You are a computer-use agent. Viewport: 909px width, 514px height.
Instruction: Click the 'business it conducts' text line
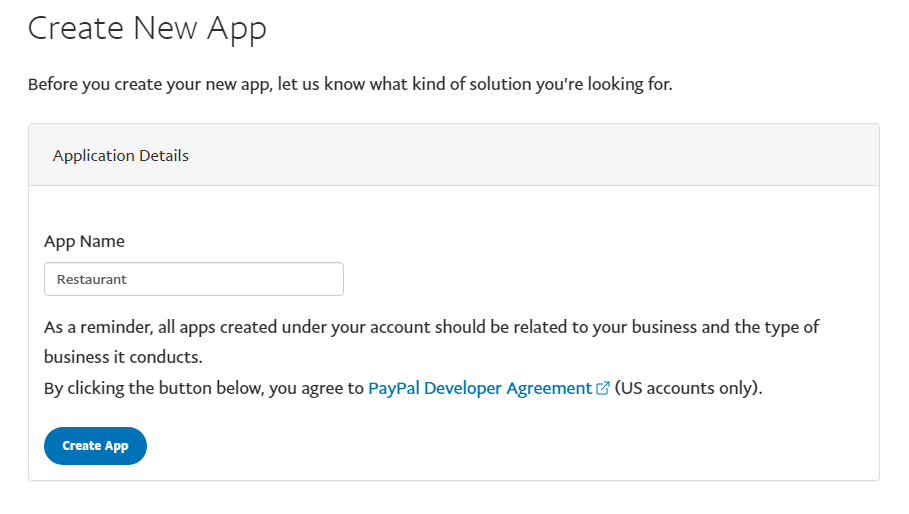pos(124,357)
